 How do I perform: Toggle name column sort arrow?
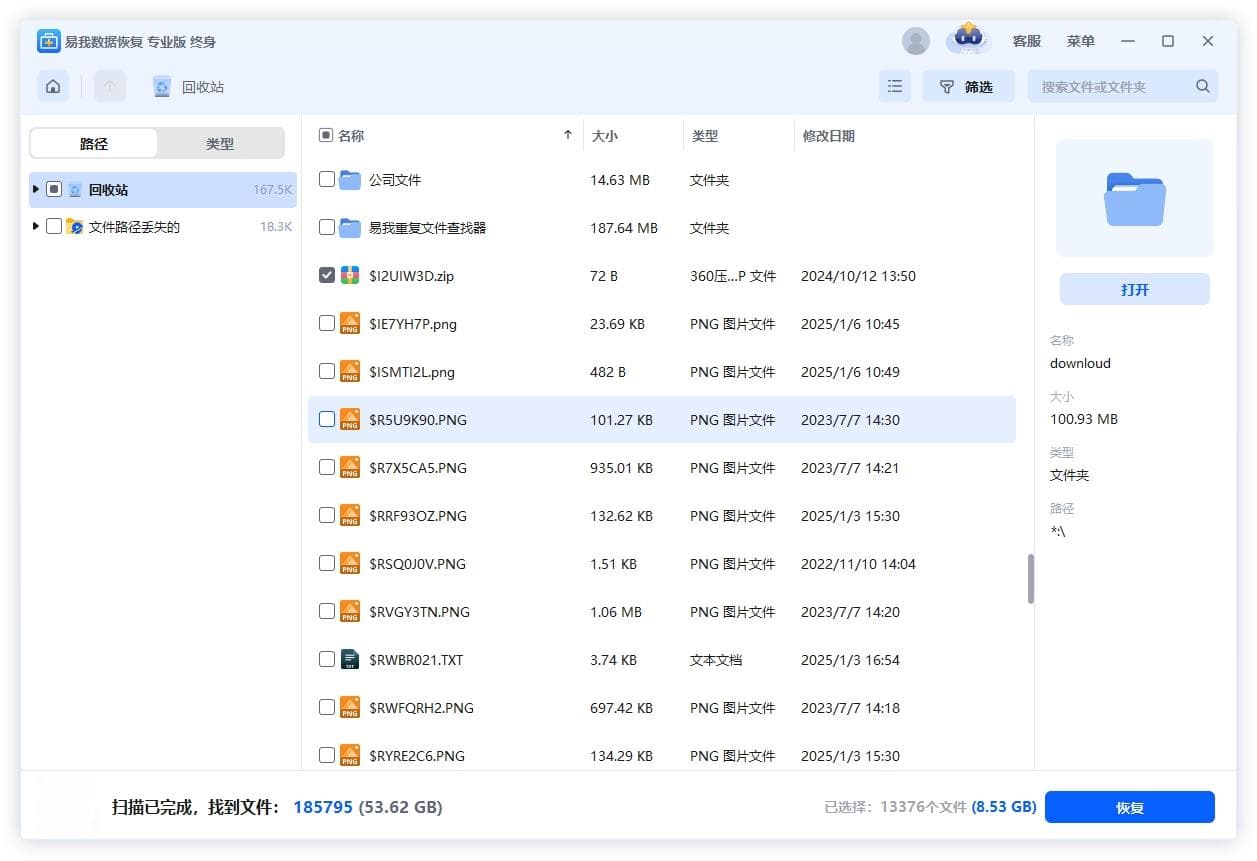click(568, 135)
